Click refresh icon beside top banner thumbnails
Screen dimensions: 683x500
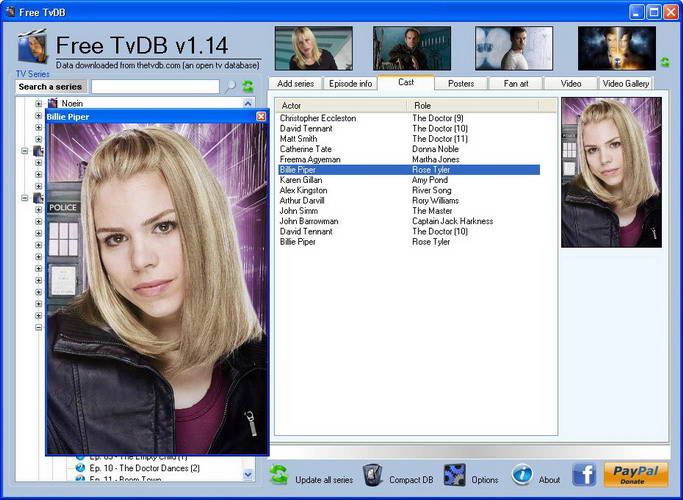665,62
